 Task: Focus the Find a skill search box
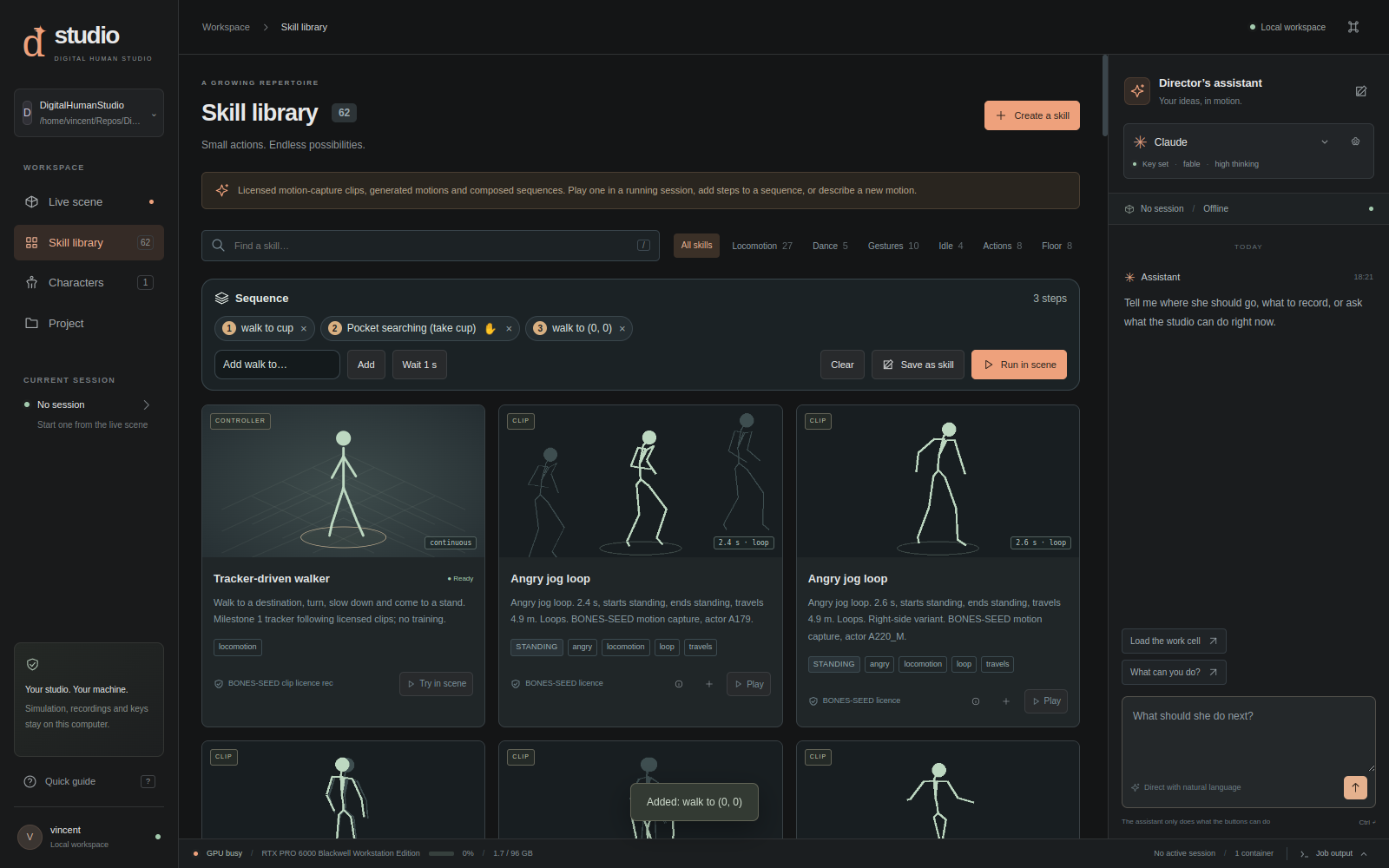coord(431,246)
